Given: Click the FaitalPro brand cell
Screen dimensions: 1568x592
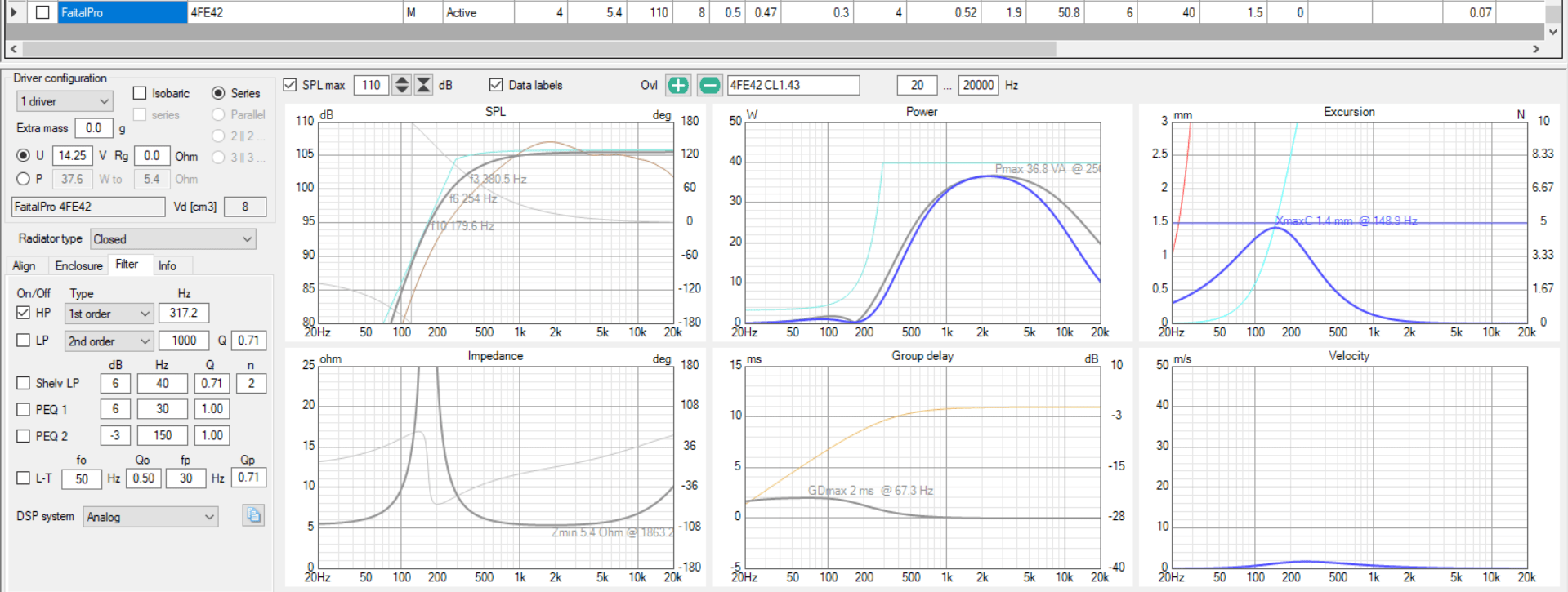Looking at the screenshot, I should click(123, 12).
